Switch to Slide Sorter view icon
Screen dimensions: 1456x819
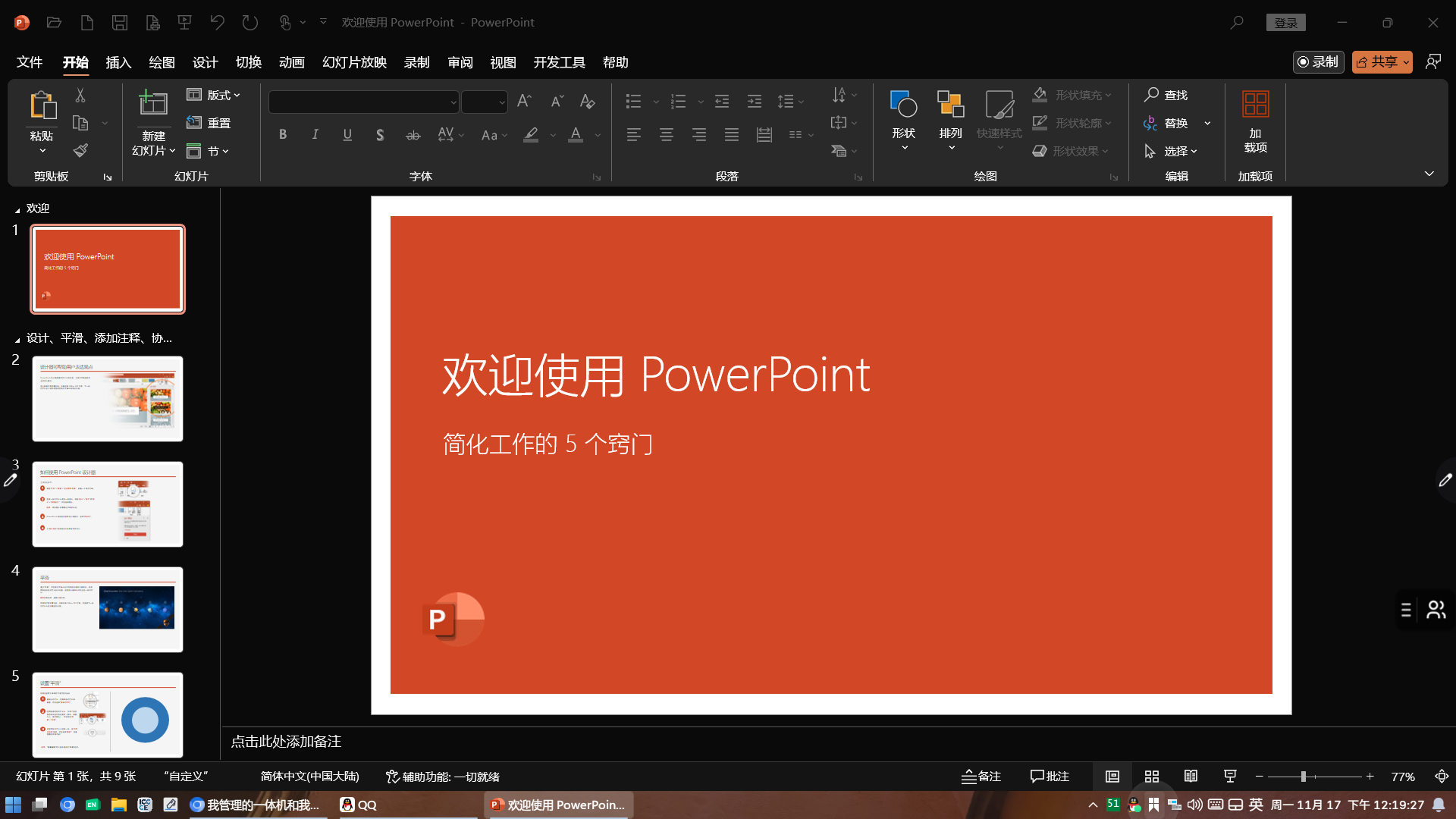click(x=1151, y=777)
